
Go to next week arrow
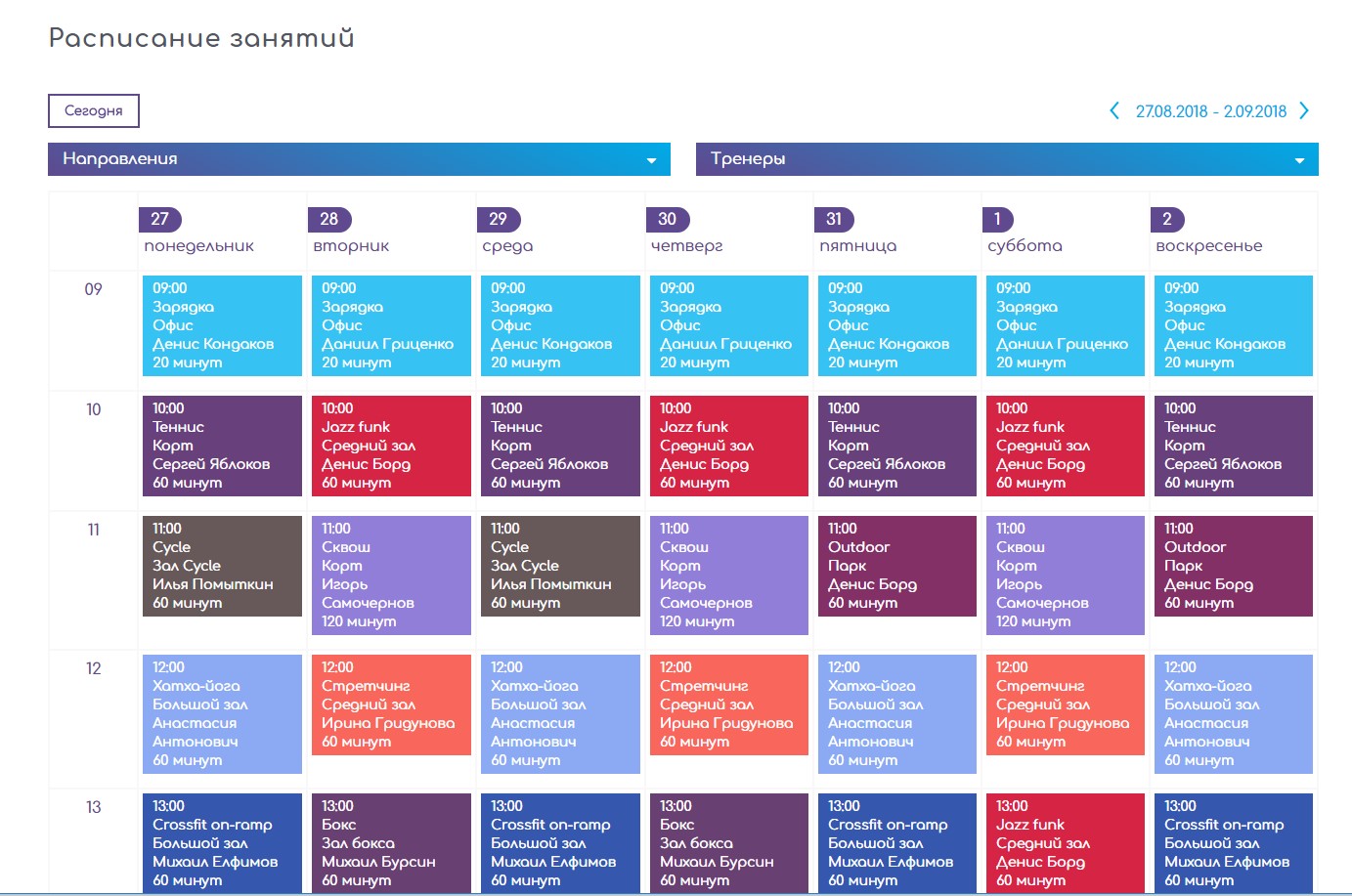click(1304, 110)
